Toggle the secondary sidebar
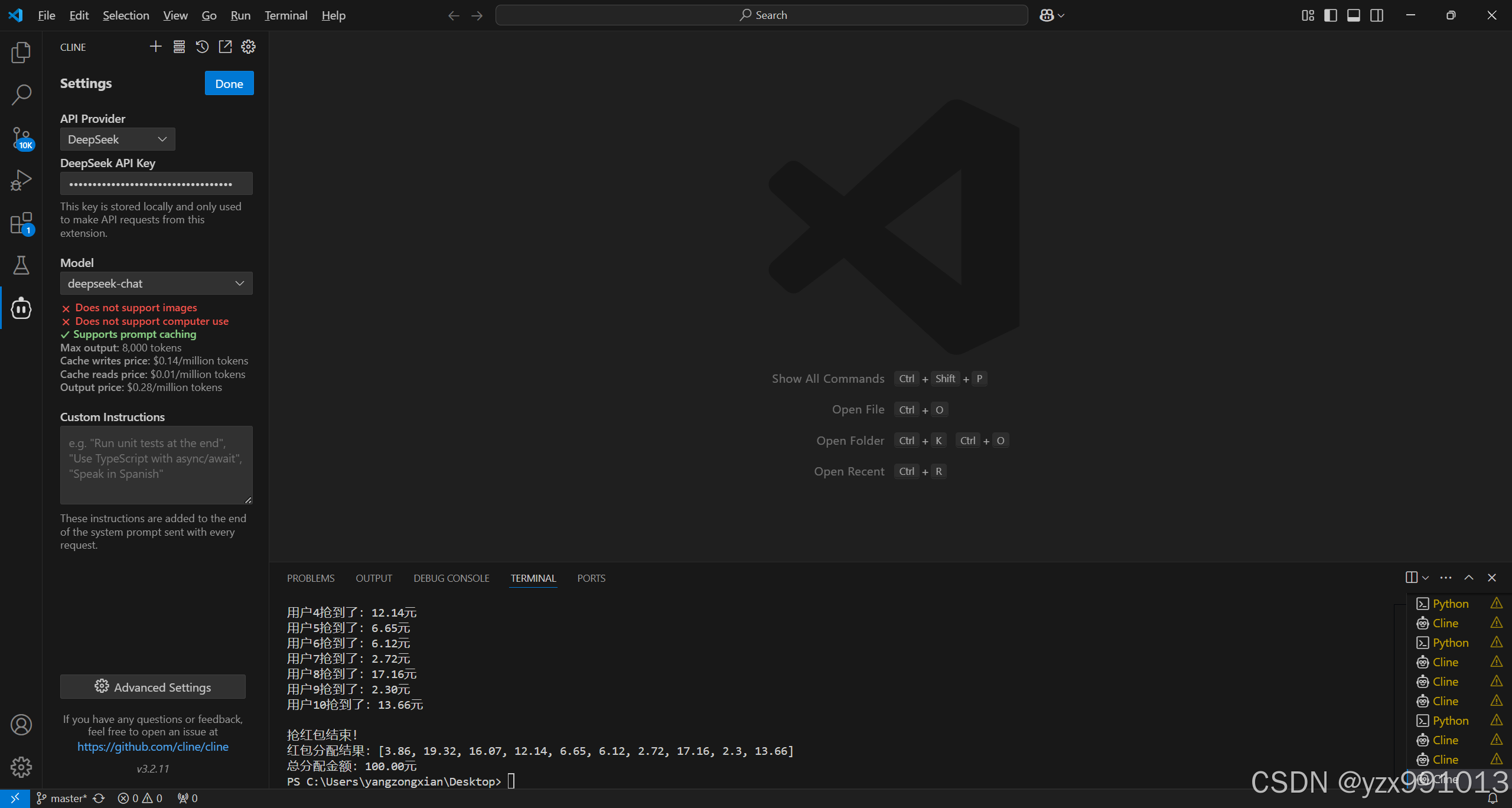Viewport: 1512px width, 808px height. pyautogui.click(x=1376, y=15)
